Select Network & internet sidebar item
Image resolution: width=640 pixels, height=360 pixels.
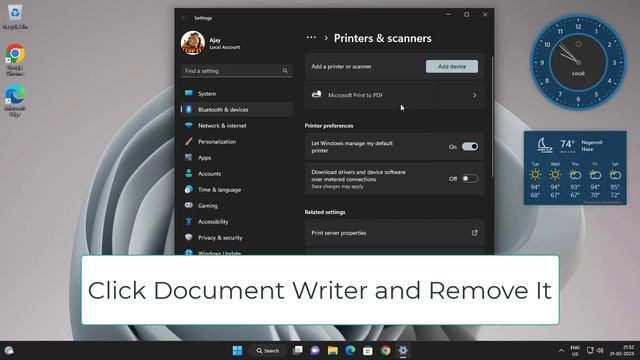pos(237,125)
